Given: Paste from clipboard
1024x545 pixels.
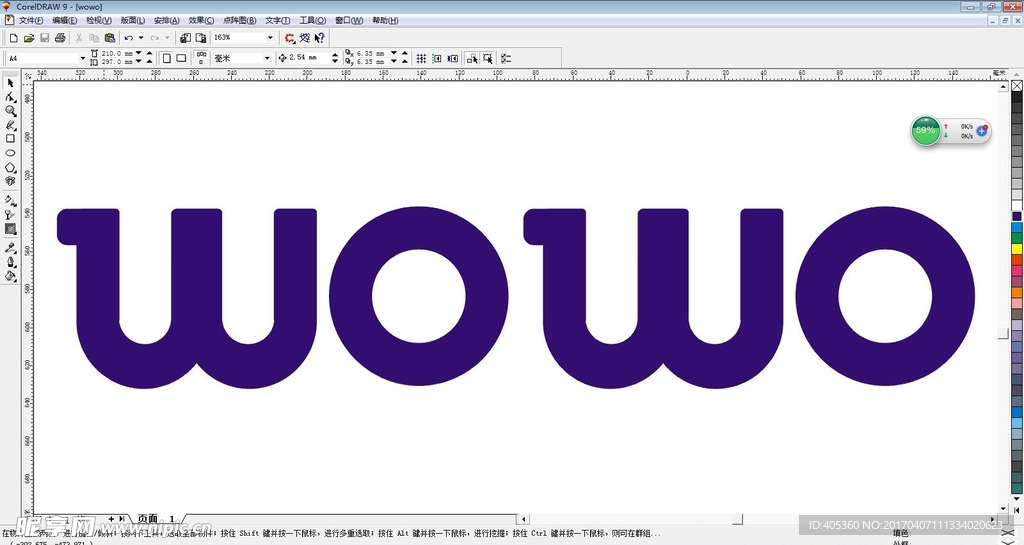Looking at the screenshot, I should [x=110, y=38].
